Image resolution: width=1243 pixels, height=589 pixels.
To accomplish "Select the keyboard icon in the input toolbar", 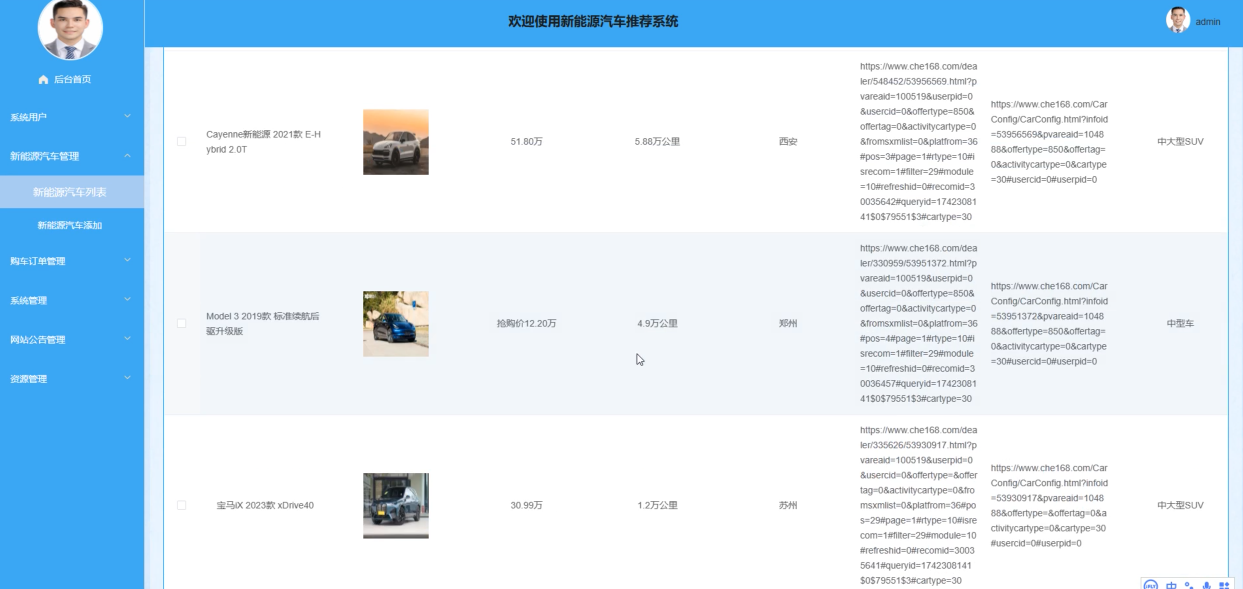I will pos(1224,586).
